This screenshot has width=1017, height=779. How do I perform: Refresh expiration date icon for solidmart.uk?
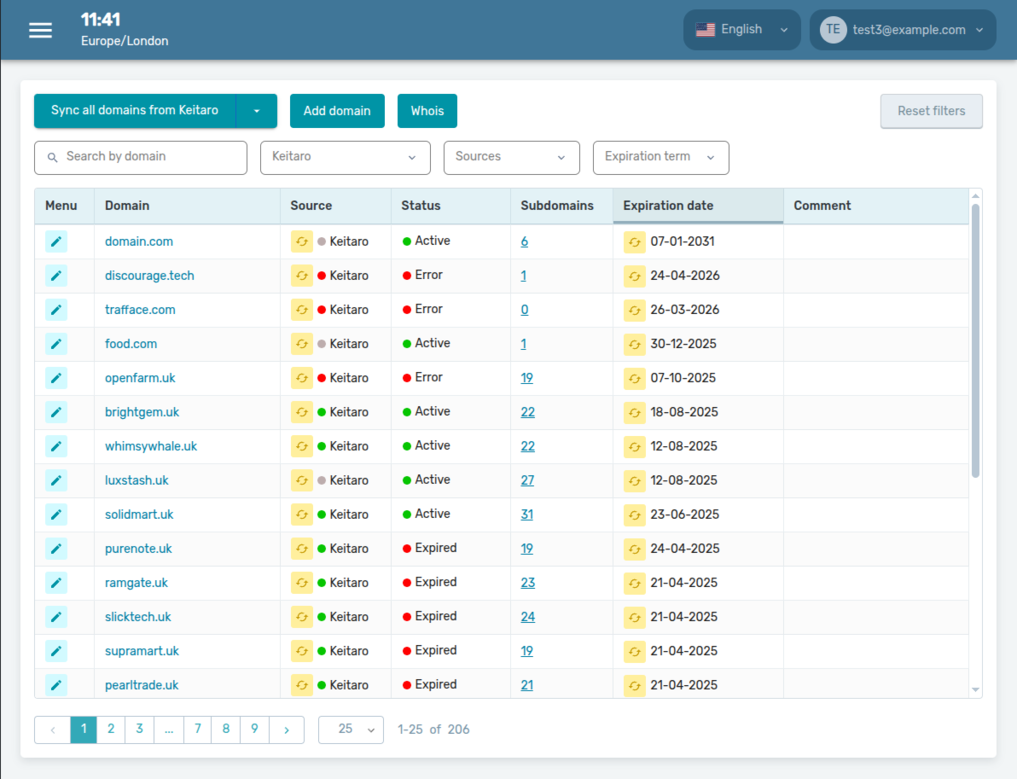pyautogui.click(x=634, y=515)
